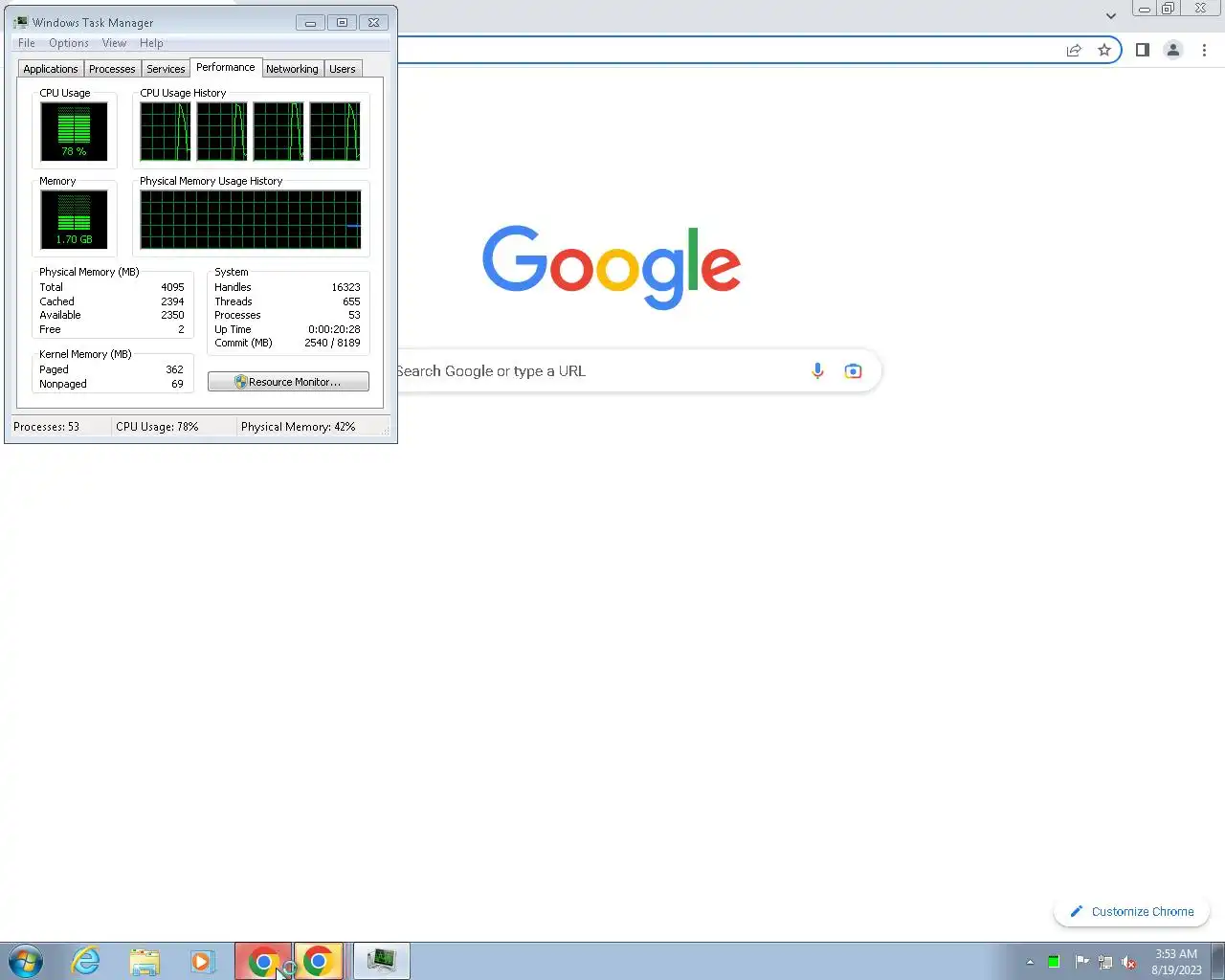Open the File menu in Task Manager
This screenshot has height=980, width=1225.
click(x=27, y=43)
